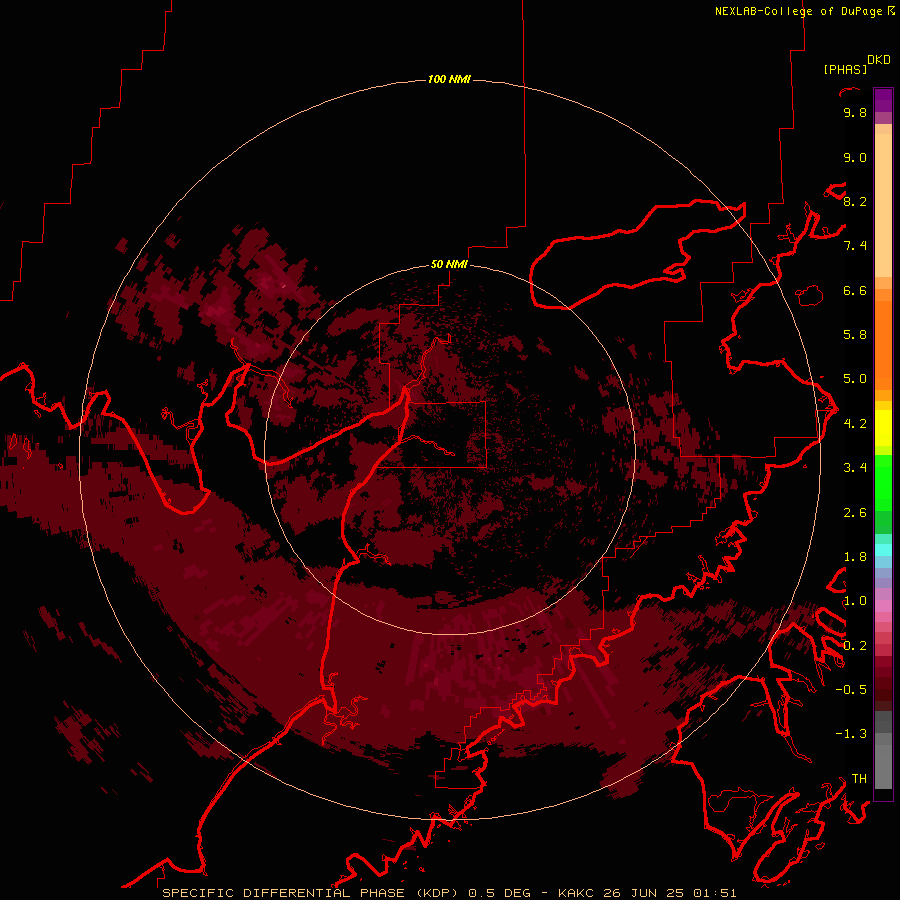Pick the purple top segment of color bar
This screenshot has width=900, height=900.
(x=883, y=100)
